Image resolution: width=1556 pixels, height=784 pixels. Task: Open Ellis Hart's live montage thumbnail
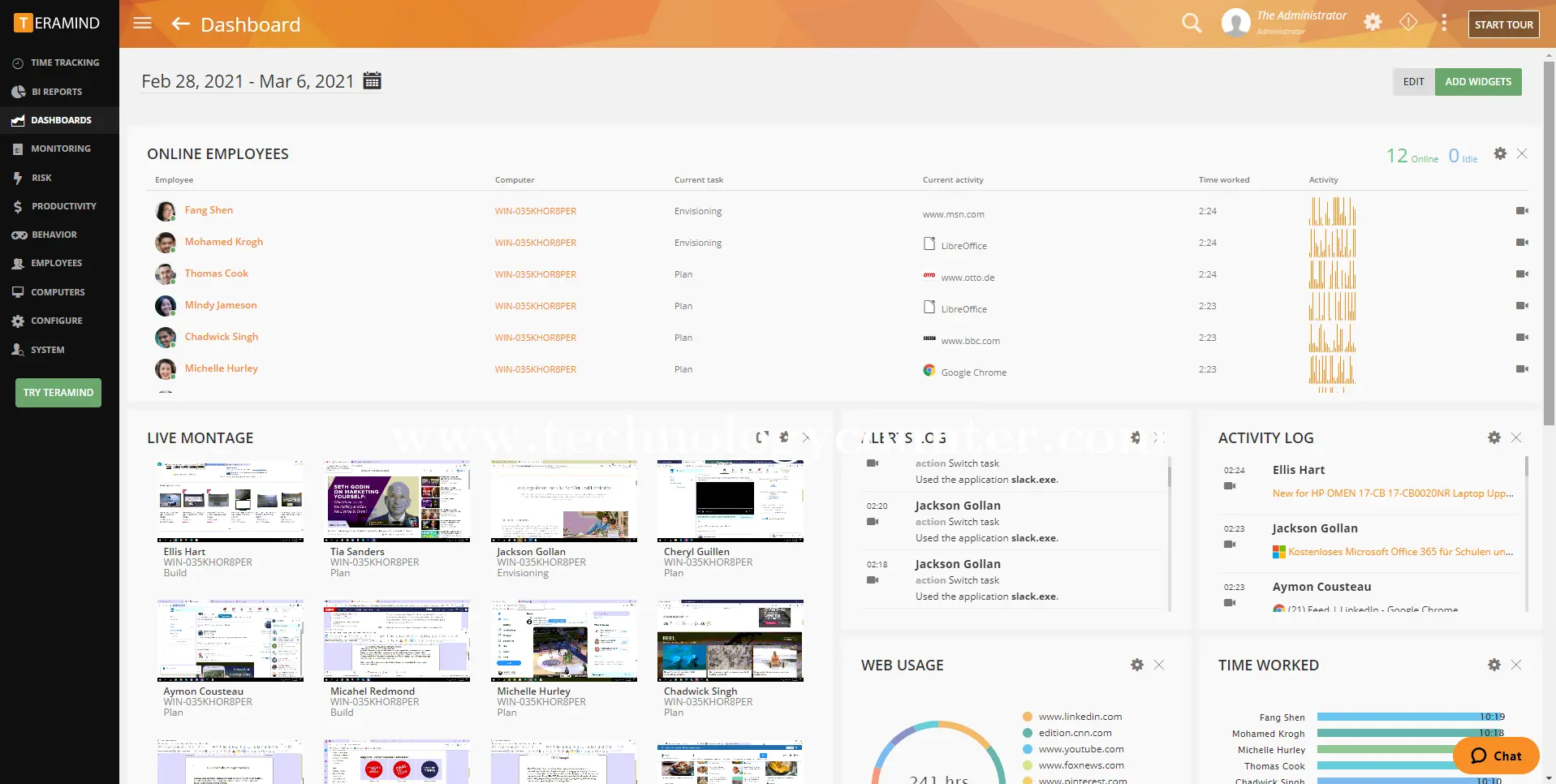tap(230, 500)
